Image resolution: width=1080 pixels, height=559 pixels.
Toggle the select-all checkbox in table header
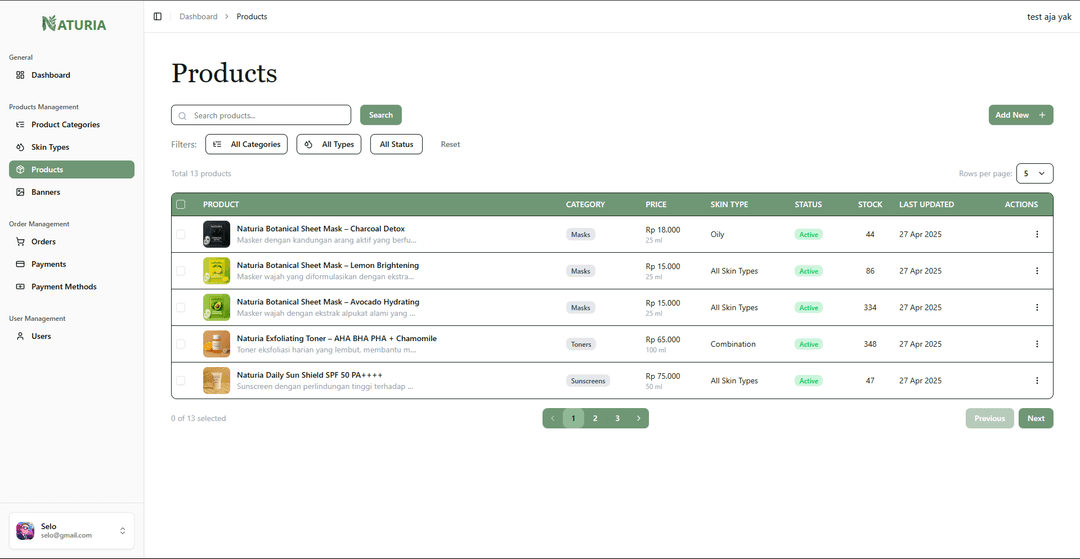180,204
